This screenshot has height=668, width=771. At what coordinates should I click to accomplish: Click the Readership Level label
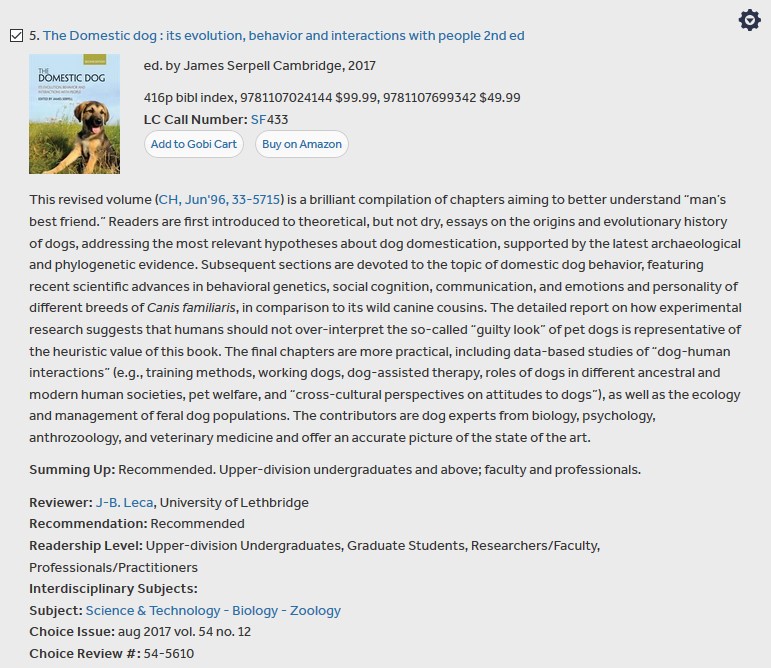coord(86,546)
